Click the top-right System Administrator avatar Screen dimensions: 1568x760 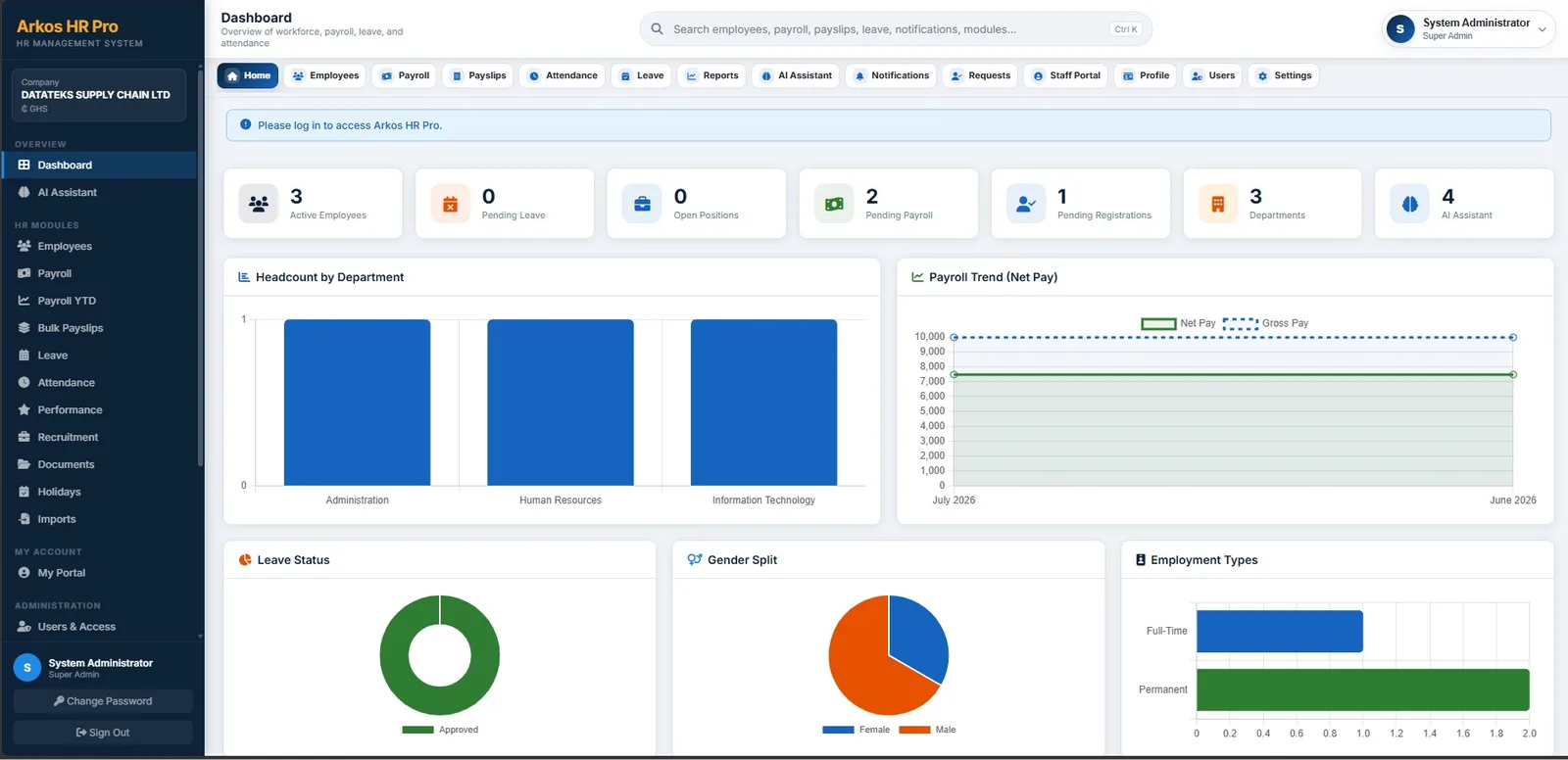[x=1399, y=29]
